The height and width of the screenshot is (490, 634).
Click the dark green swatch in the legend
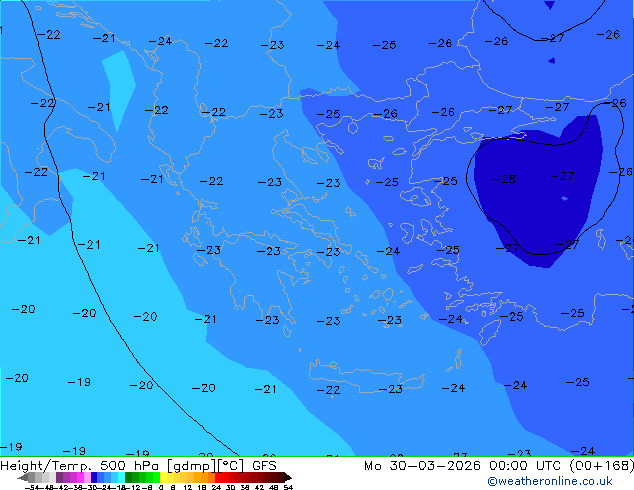[129, 477]
